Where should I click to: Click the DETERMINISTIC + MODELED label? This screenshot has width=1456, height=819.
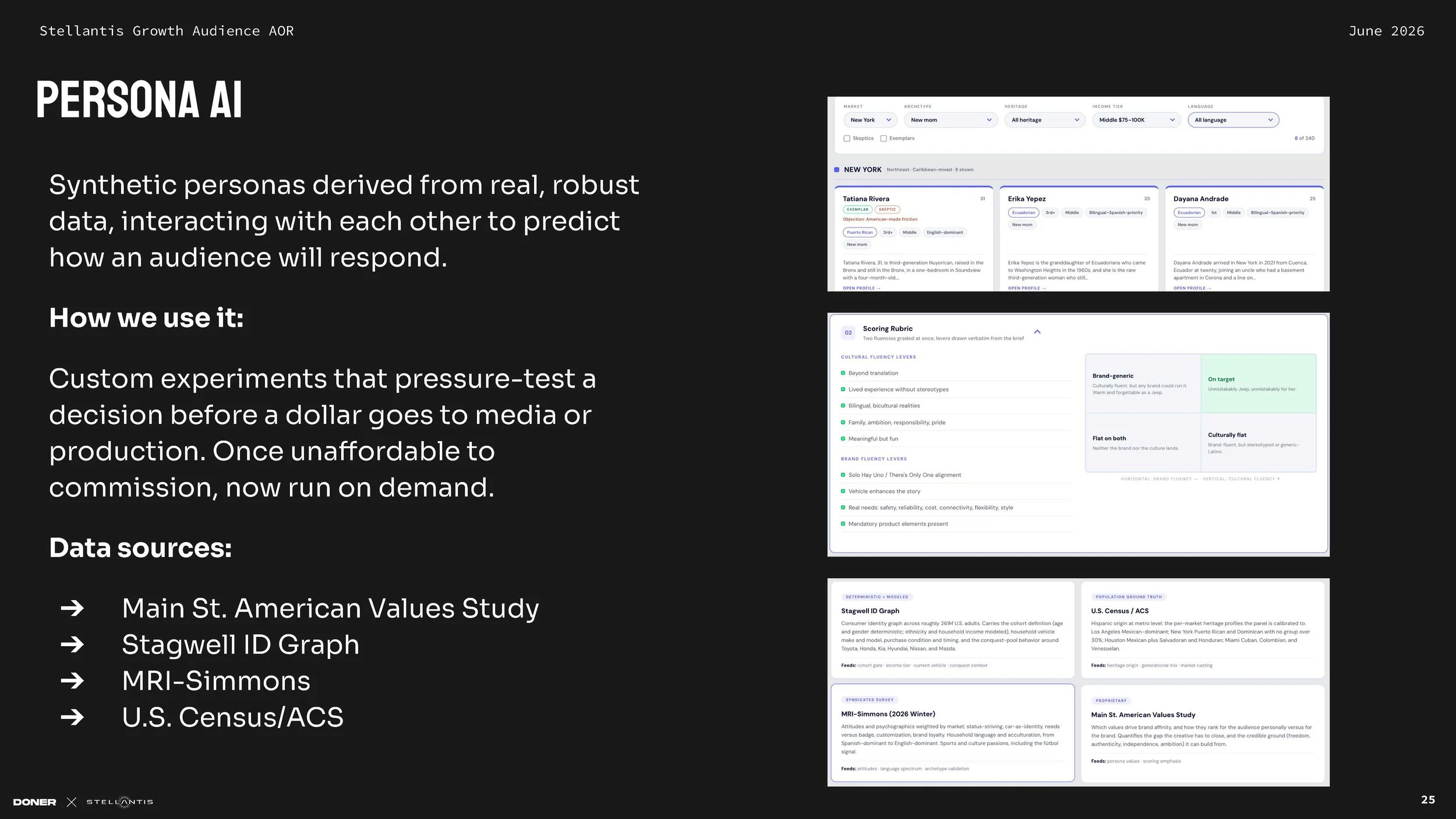click(x=877, y=597)
